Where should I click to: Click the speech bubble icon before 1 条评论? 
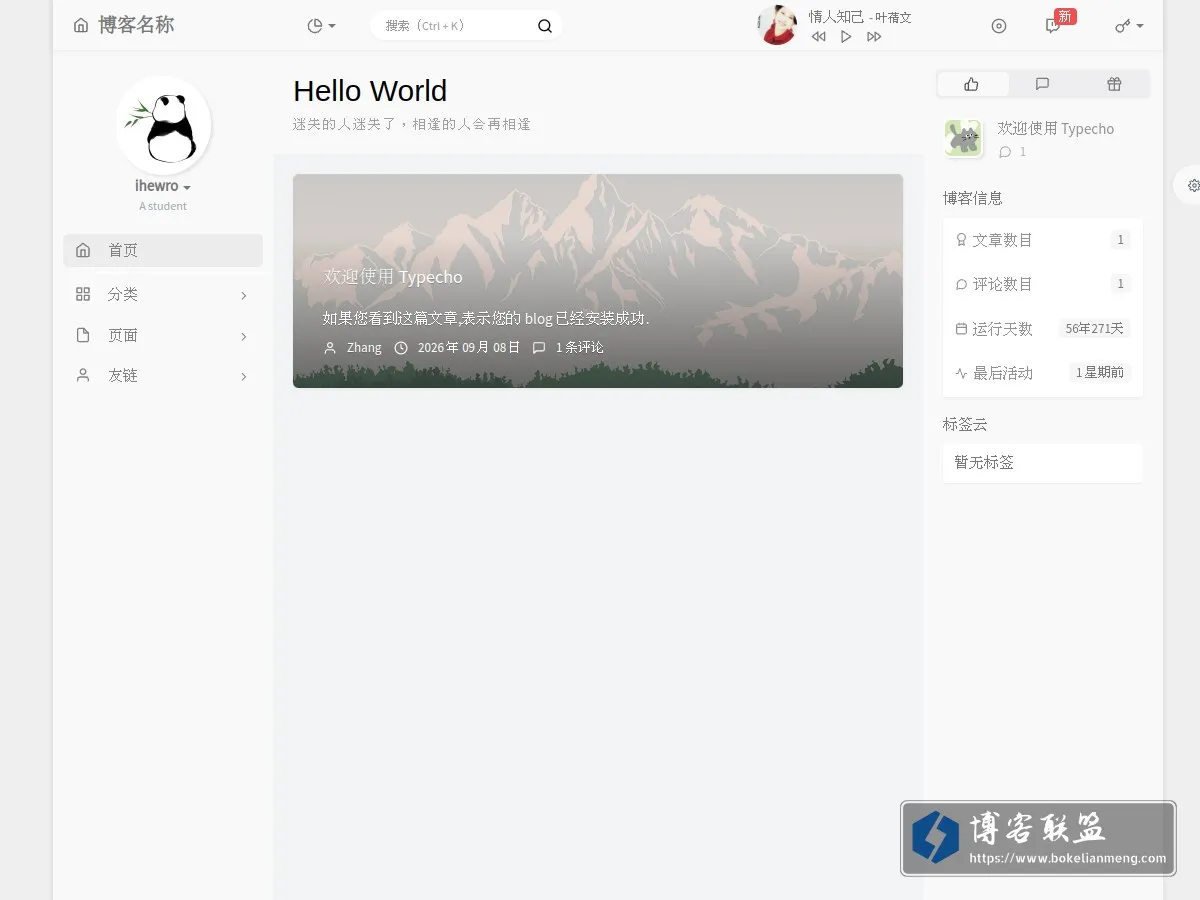539,348
